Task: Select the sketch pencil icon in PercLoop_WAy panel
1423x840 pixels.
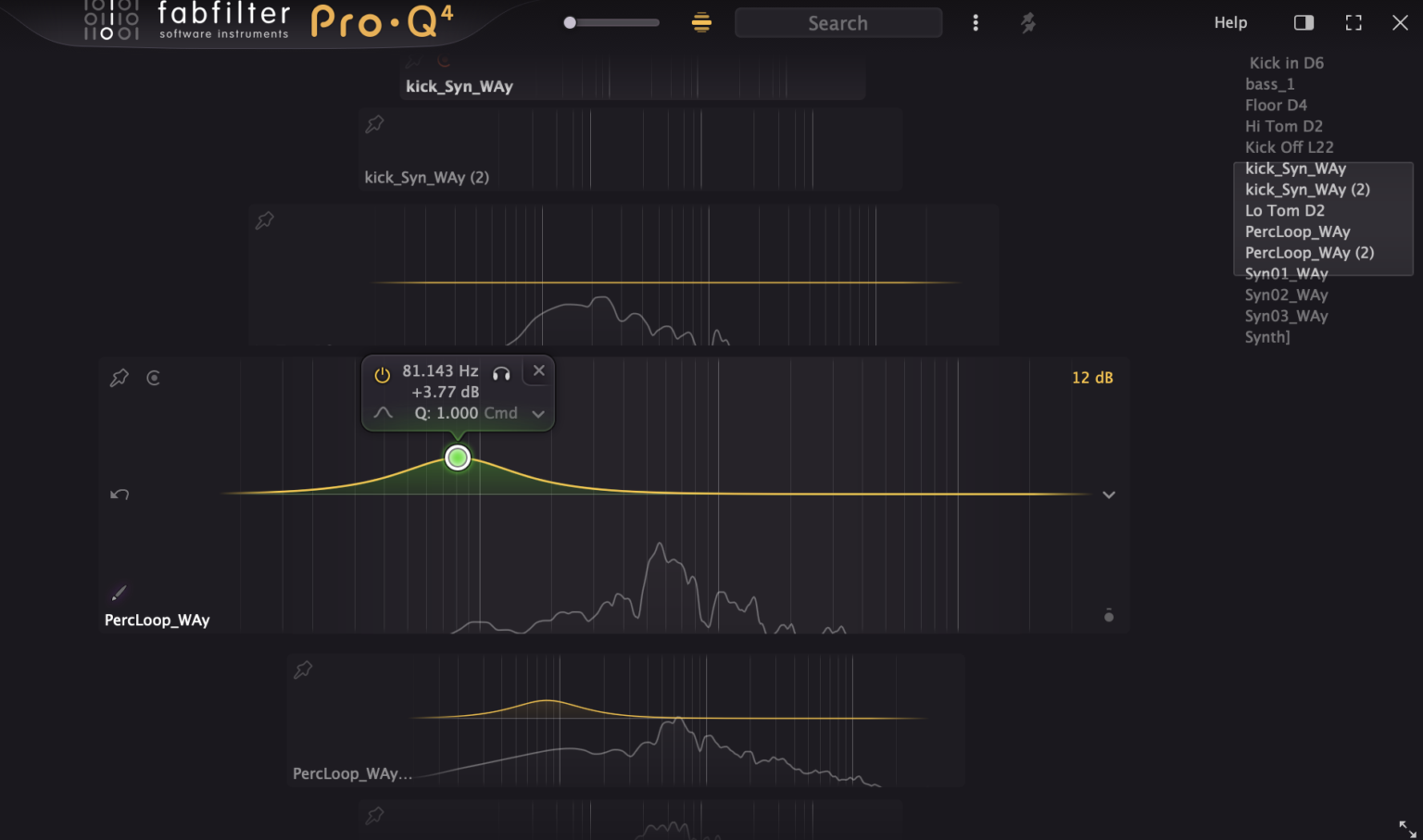Action: coord(119,592)
